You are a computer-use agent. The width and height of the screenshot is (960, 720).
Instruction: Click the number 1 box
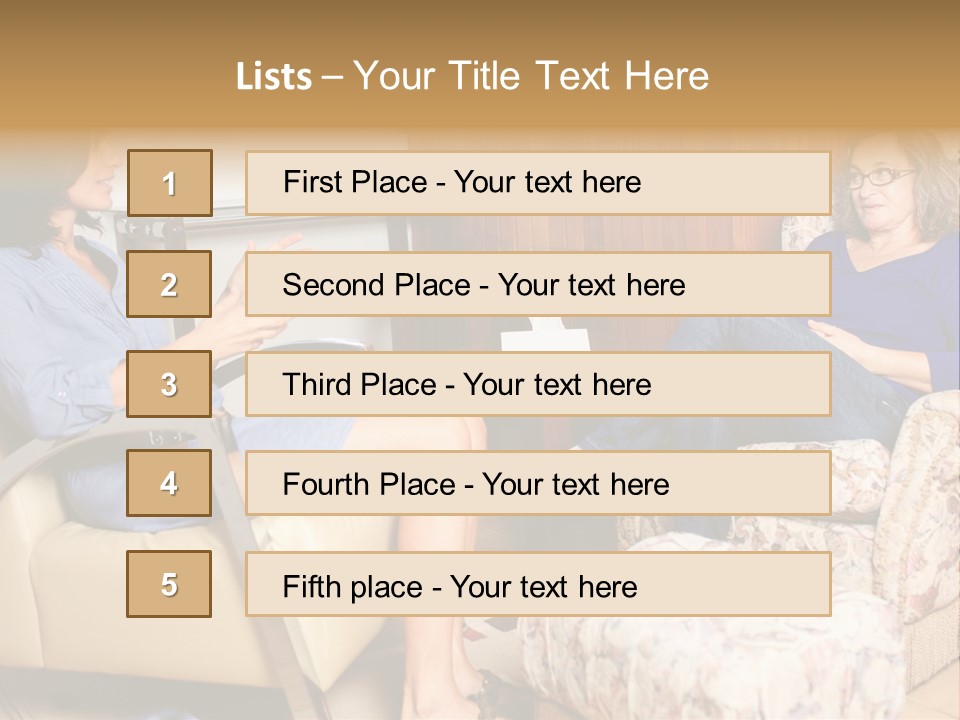click(169, 183)
